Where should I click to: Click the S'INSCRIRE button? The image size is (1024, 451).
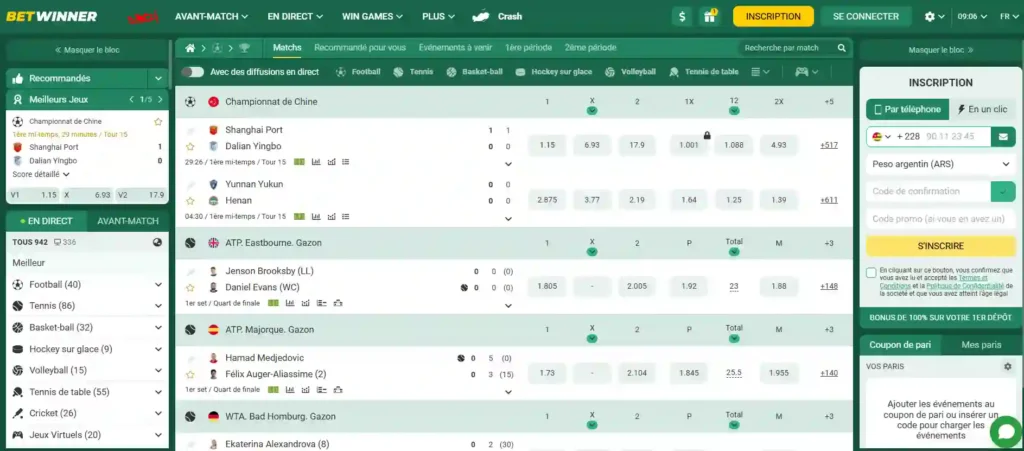(940, 246)
